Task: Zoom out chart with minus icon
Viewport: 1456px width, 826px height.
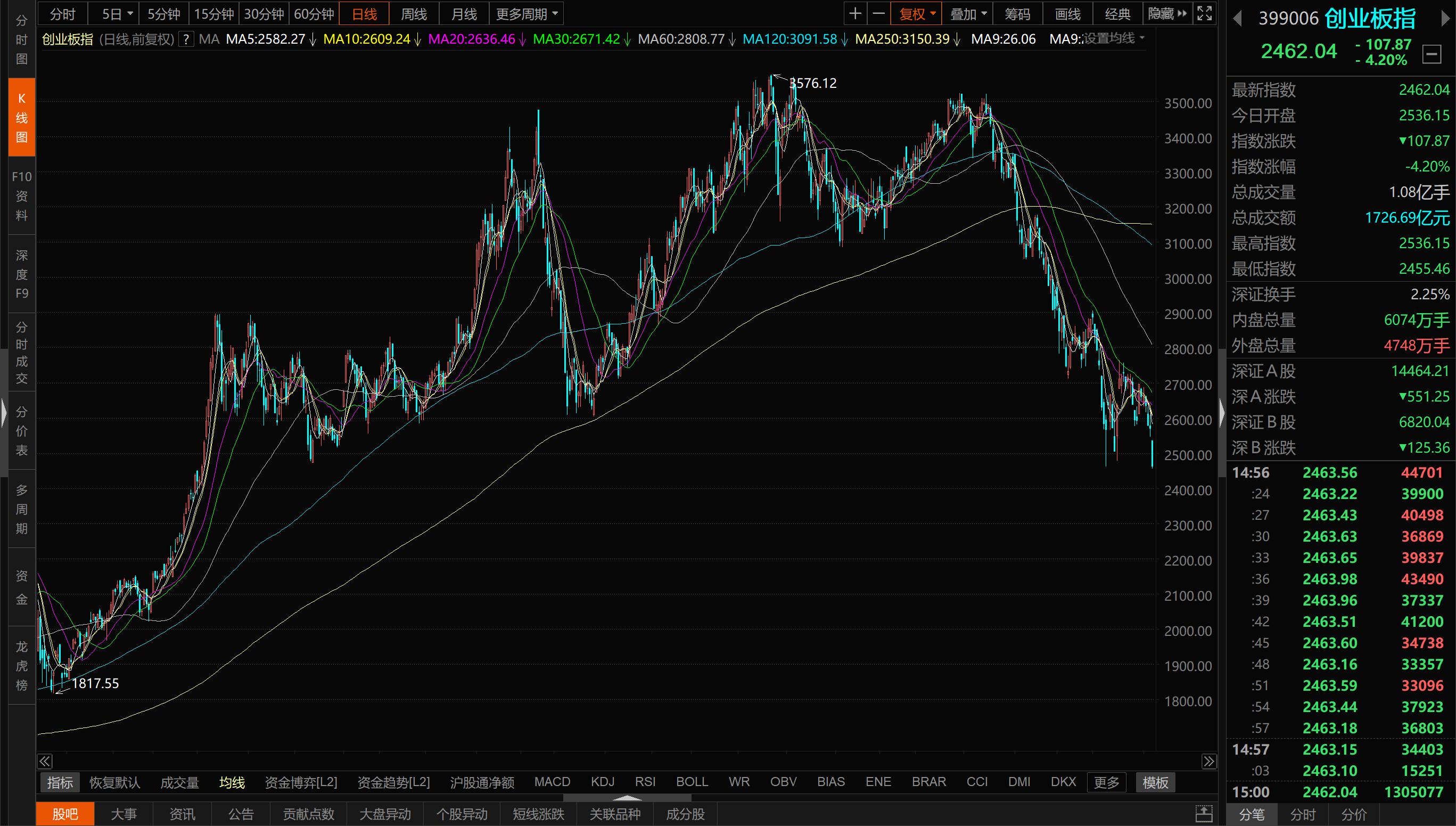Action: point(878,14)
